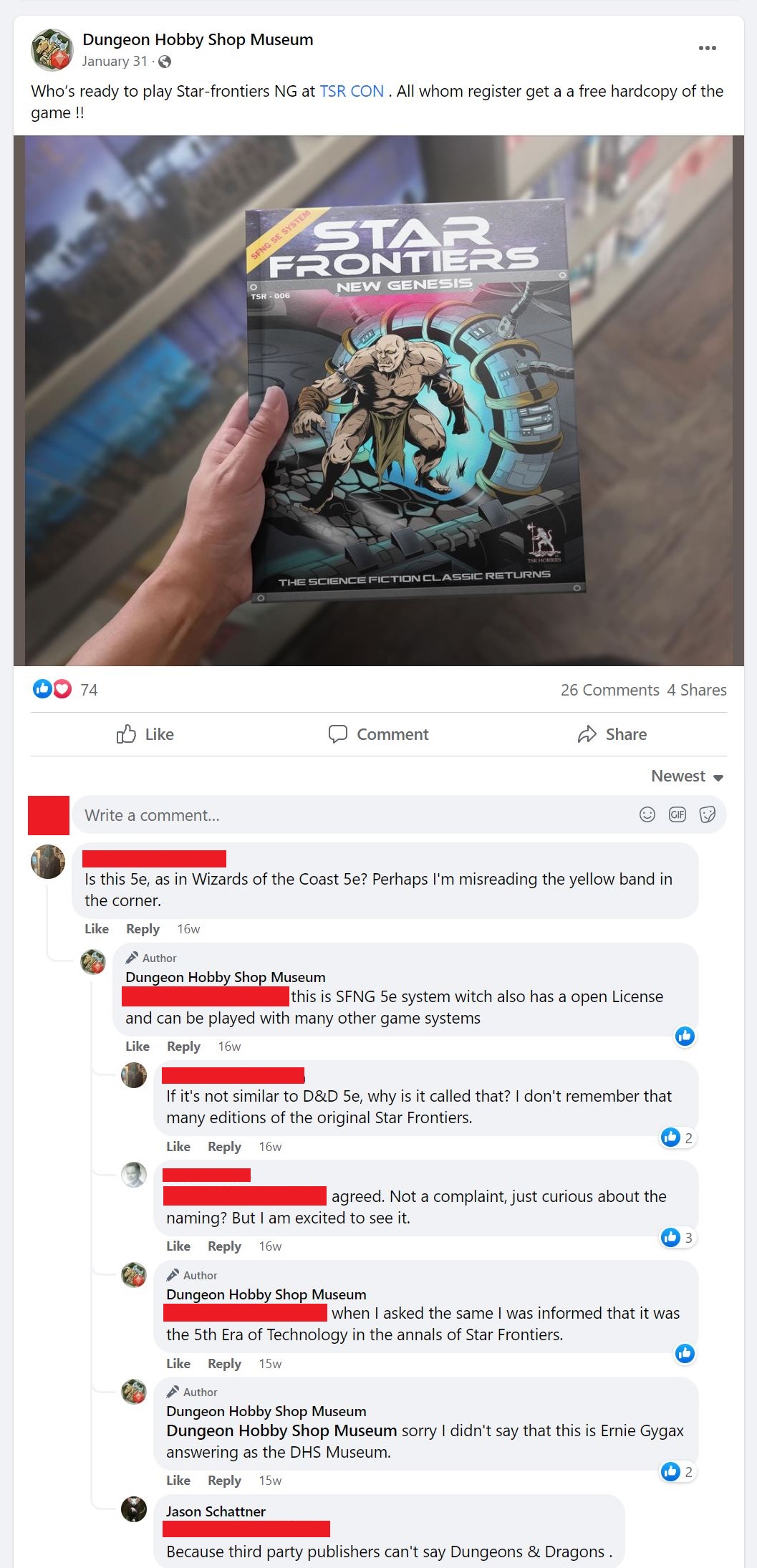Image resolution: width=757 pixels, height=1568 pixels.
Task: Click Jason Schattner's profile picture
Action: coord(134,1509)
